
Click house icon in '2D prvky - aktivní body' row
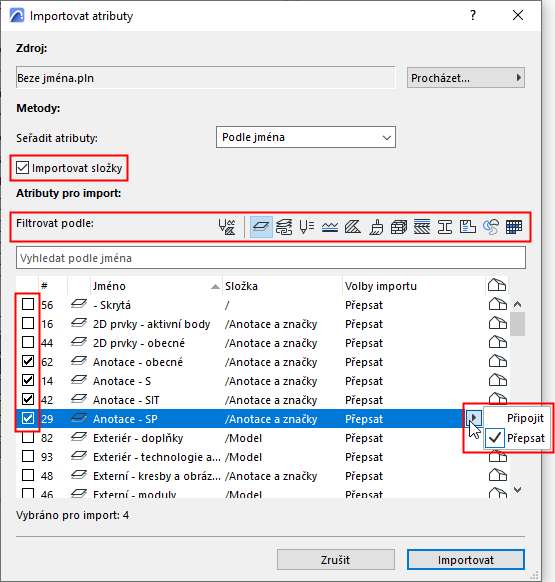pyautogui.click(x=497, y=323)
